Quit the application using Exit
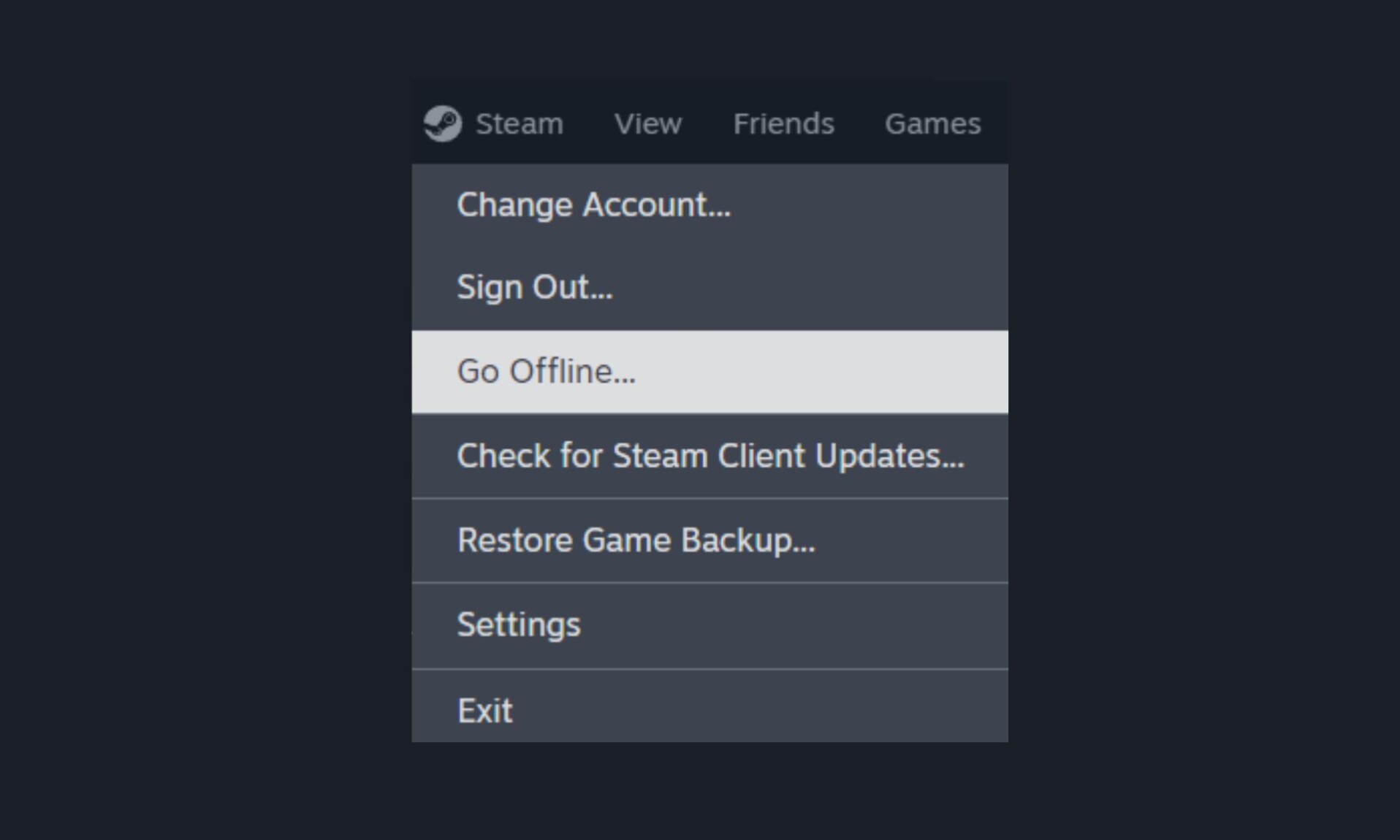The image size is (1400, 840). point(709,707)
